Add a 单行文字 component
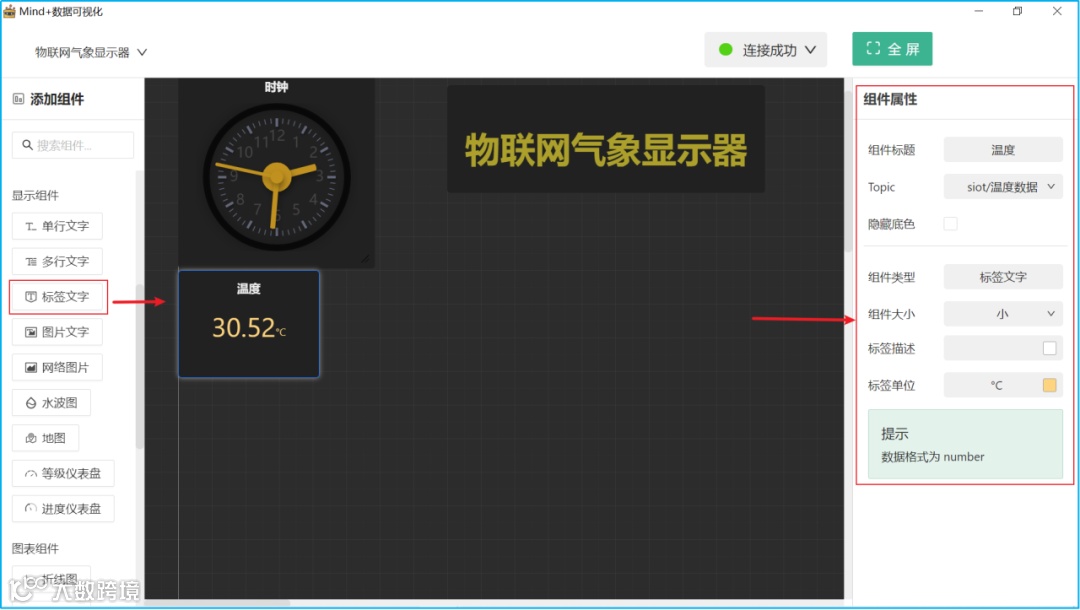 [57, 227]
